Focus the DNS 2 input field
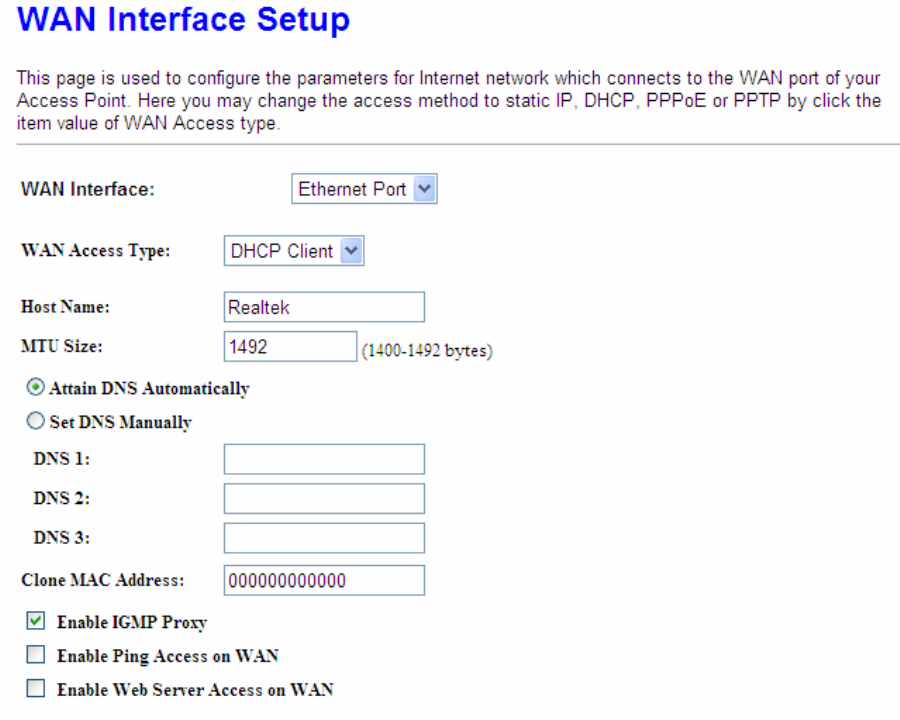Image resolution: width=900 pixels, height=720 pixels. pos(324,498)
